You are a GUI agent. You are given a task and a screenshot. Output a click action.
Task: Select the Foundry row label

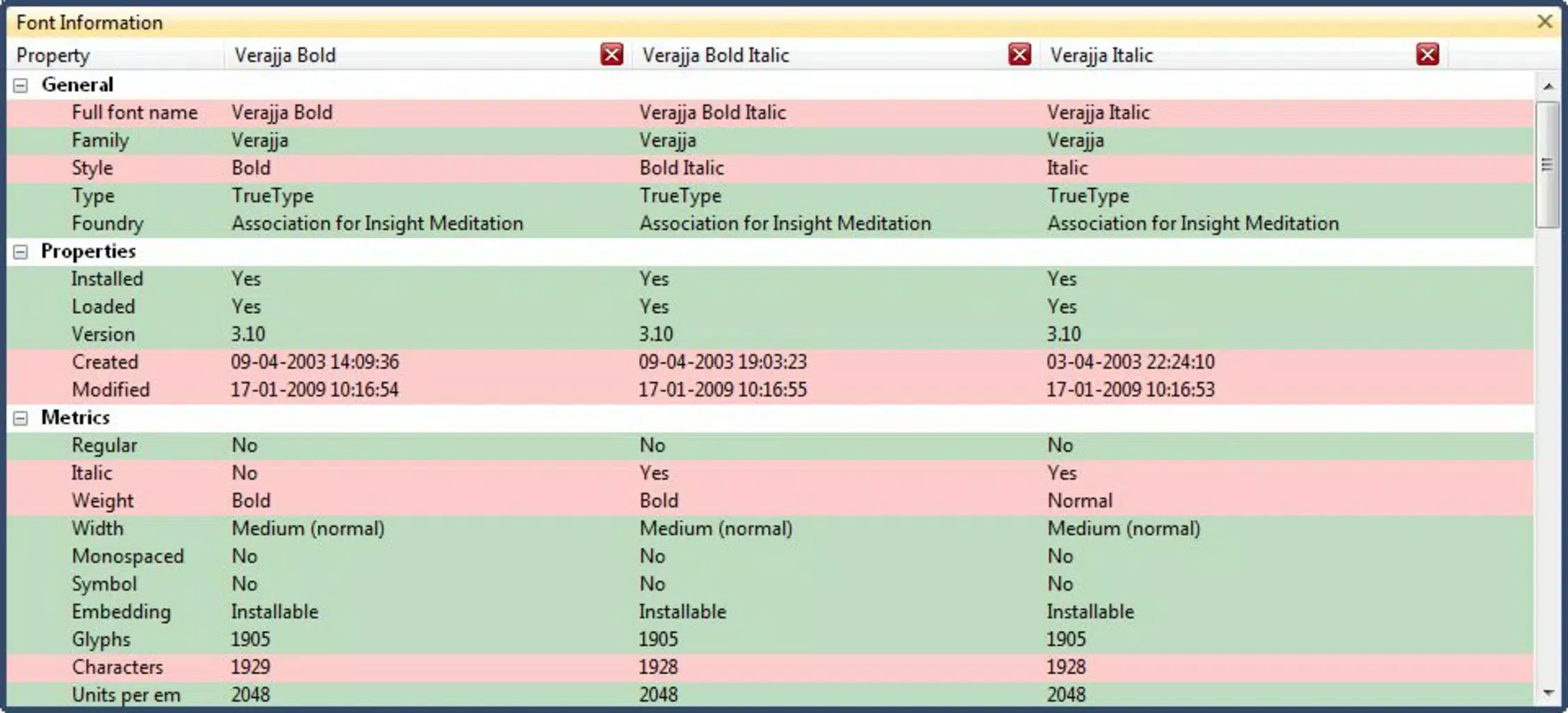pos(107,223)
